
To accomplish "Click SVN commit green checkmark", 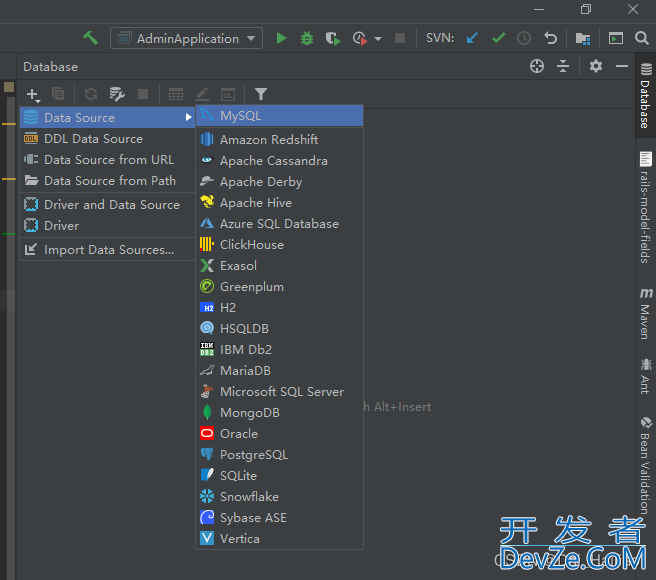I will [498, 38].
